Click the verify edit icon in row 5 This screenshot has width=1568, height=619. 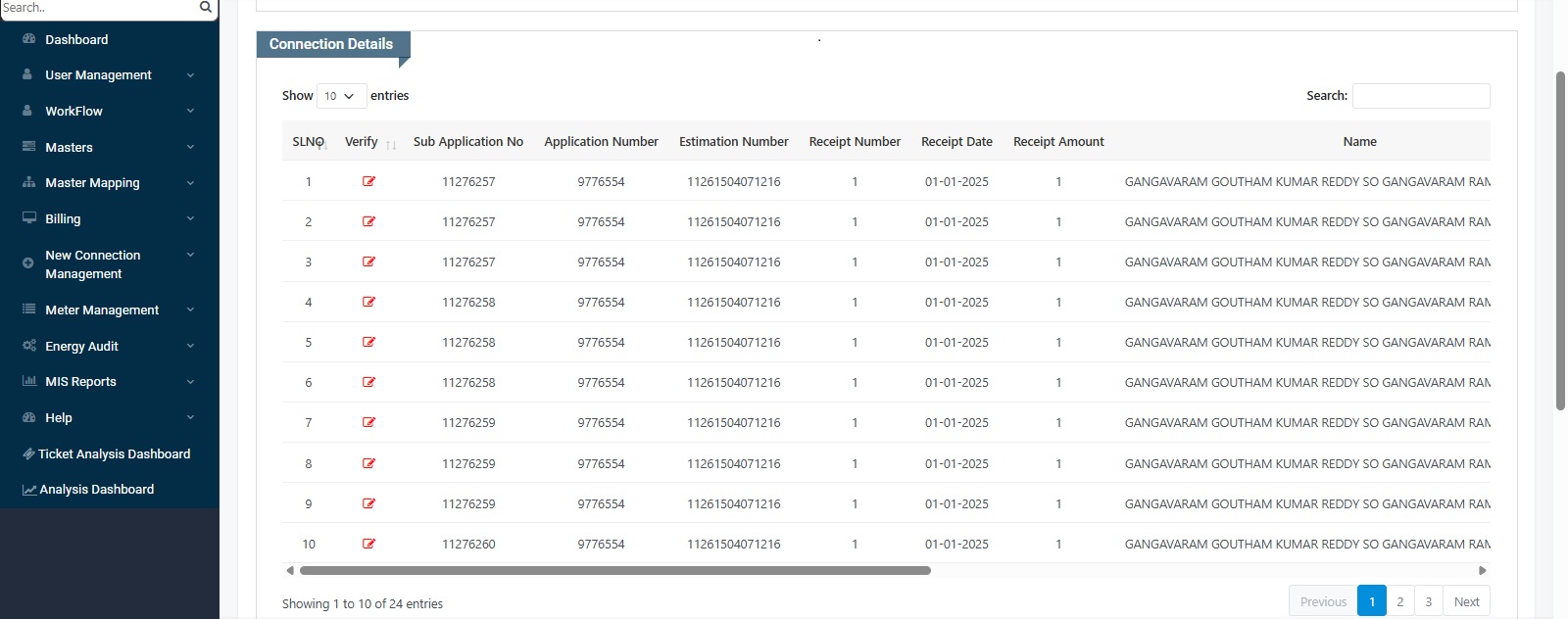tap(368, 342)
